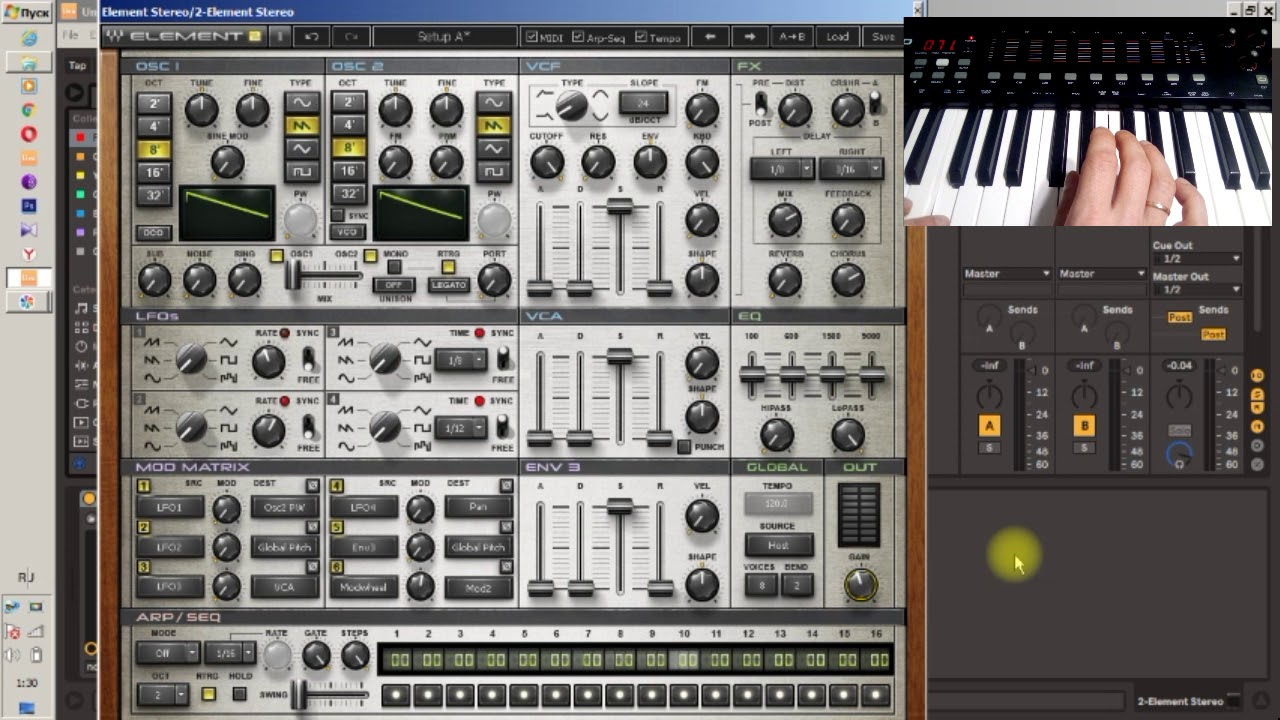Select the sawtooth waveform type in OSC 2
Image resolution: width=1280 pixels, height=720 pixels.
[493, 125]
